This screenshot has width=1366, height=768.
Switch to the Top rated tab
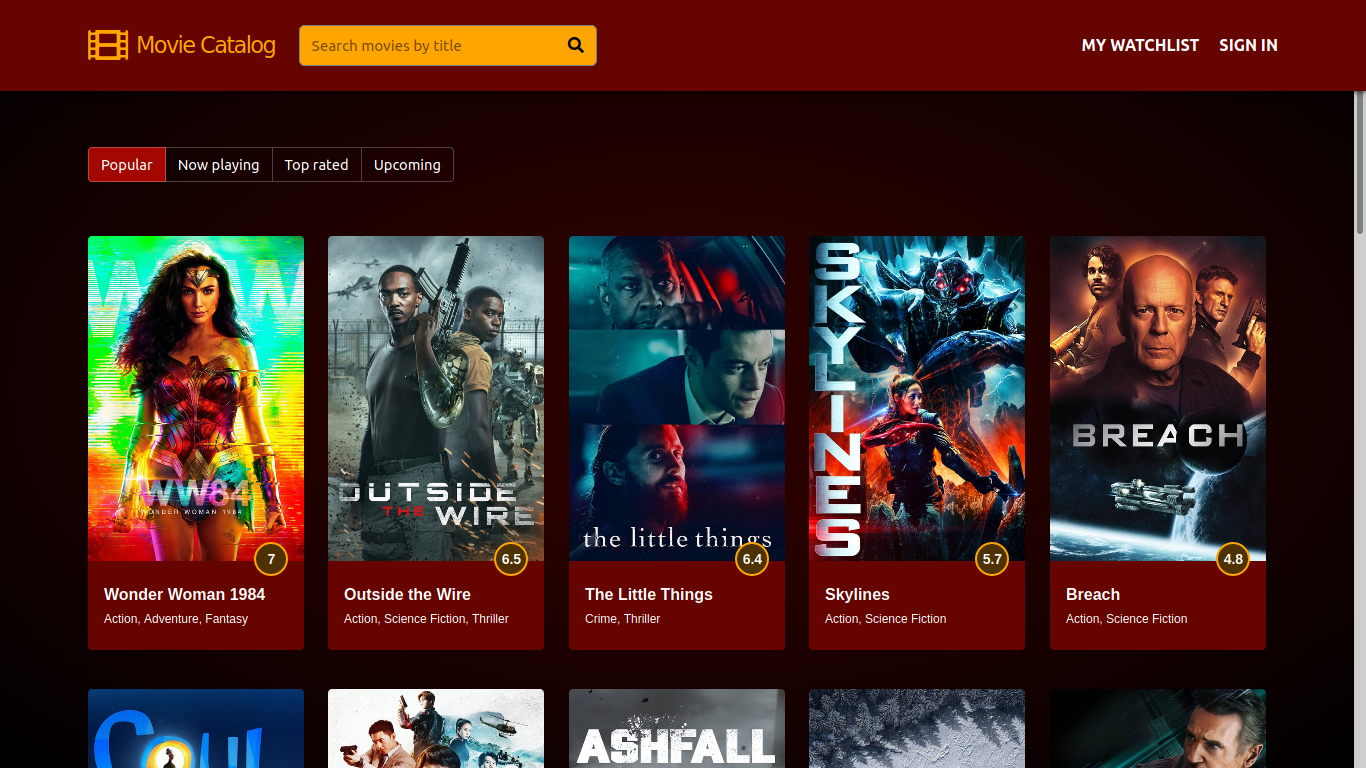317,165
